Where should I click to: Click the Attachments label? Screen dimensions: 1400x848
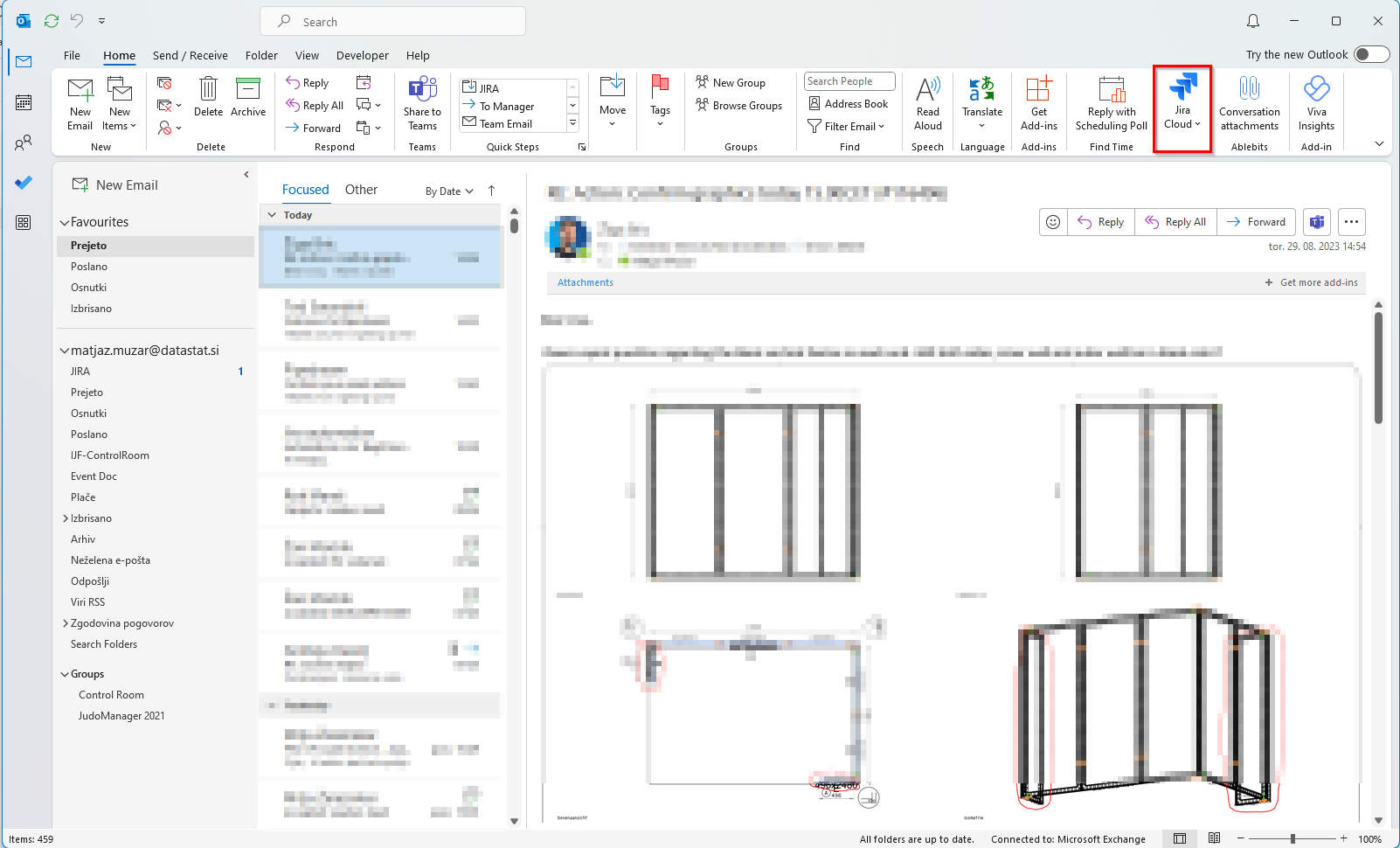586,282
